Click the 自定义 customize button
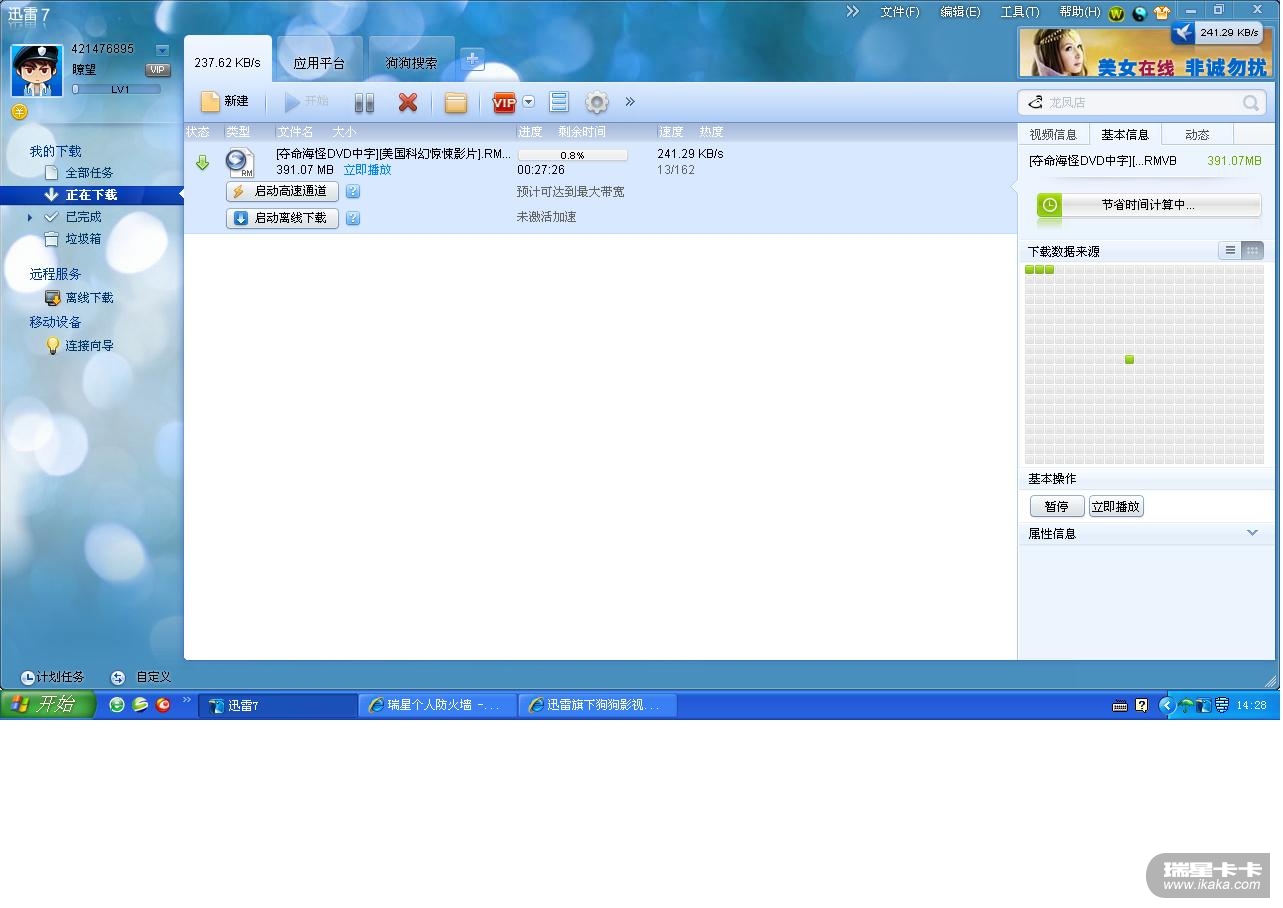The height and width of the screenshot is (908, 1283). (141, 677)
